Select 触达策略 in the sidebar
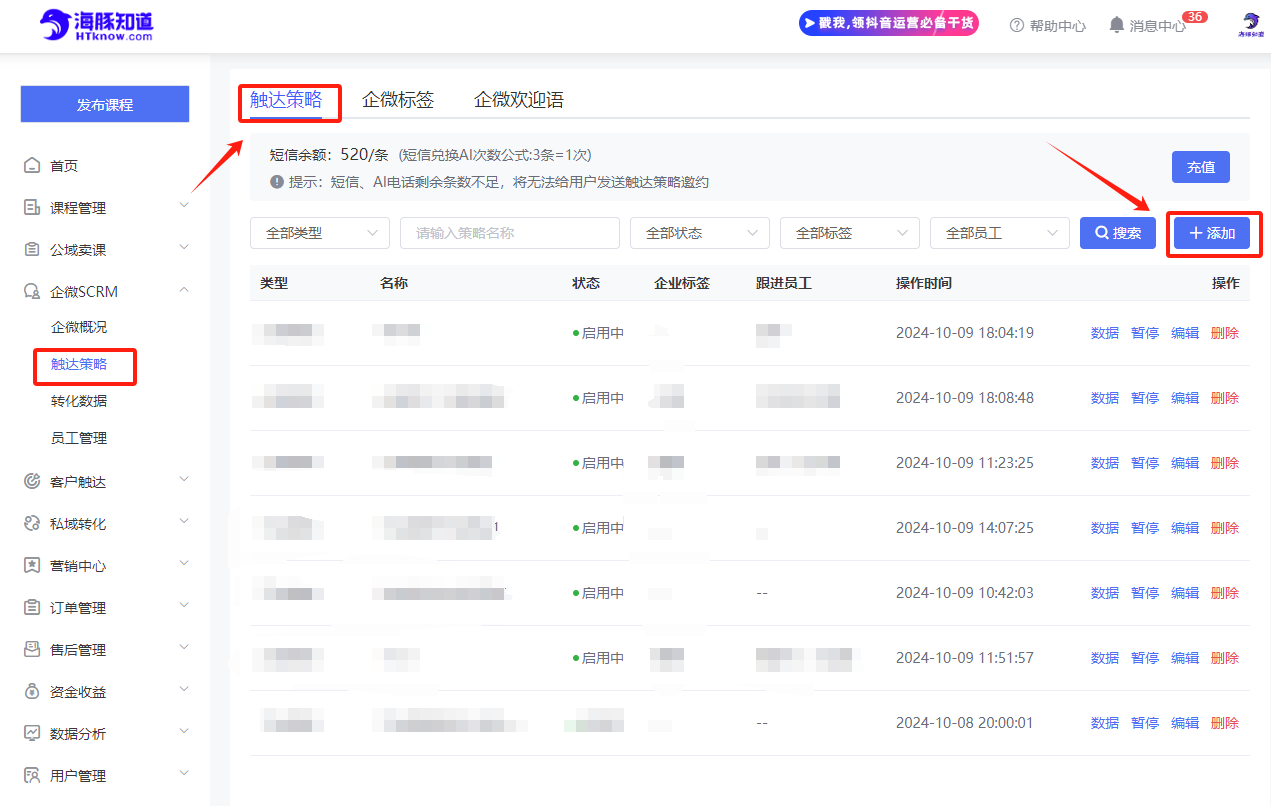 (x=79, y=364)
